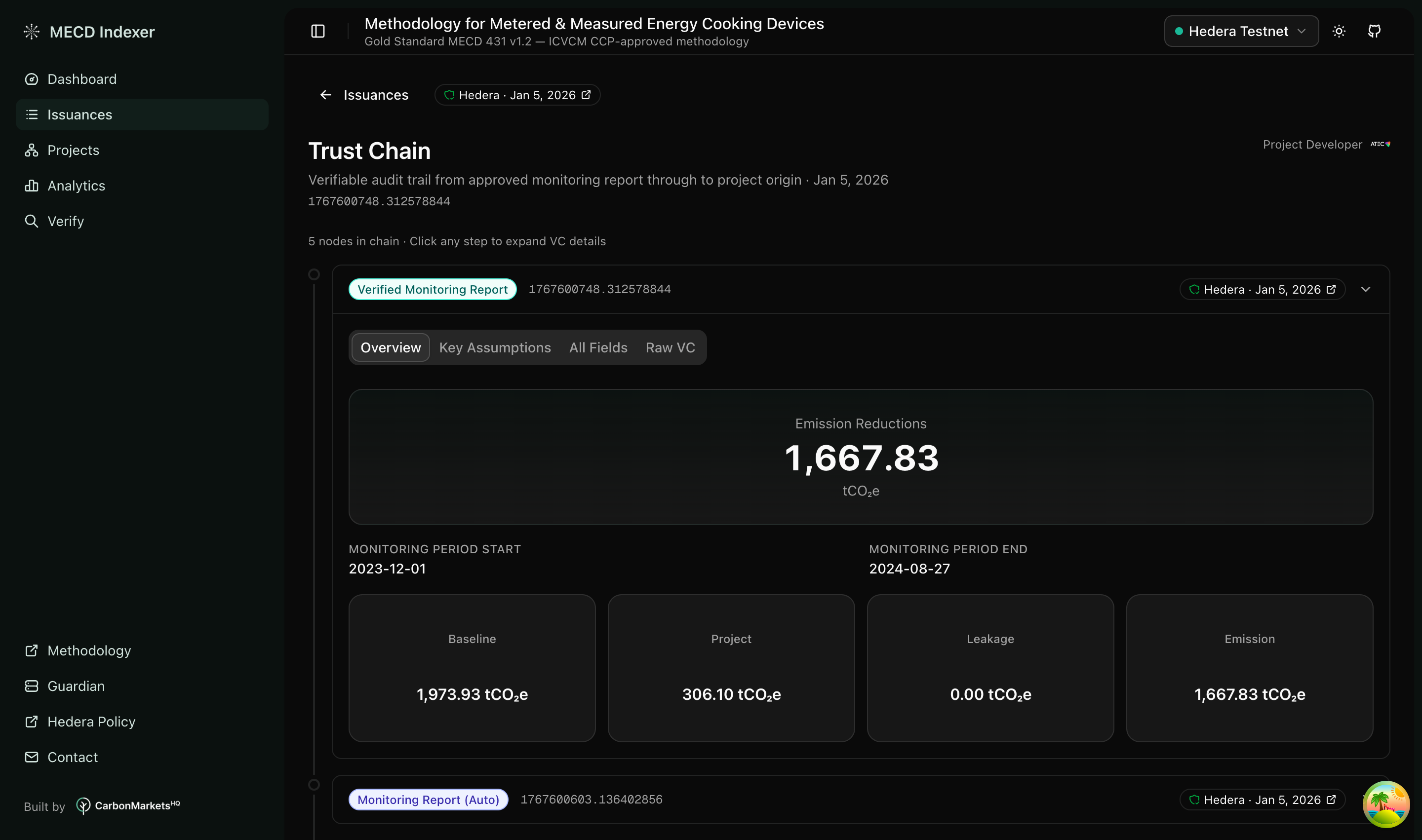The image size is (1422, 840).
Task: Open the Hedera Testnet network dropdown
Action: 1241,31
